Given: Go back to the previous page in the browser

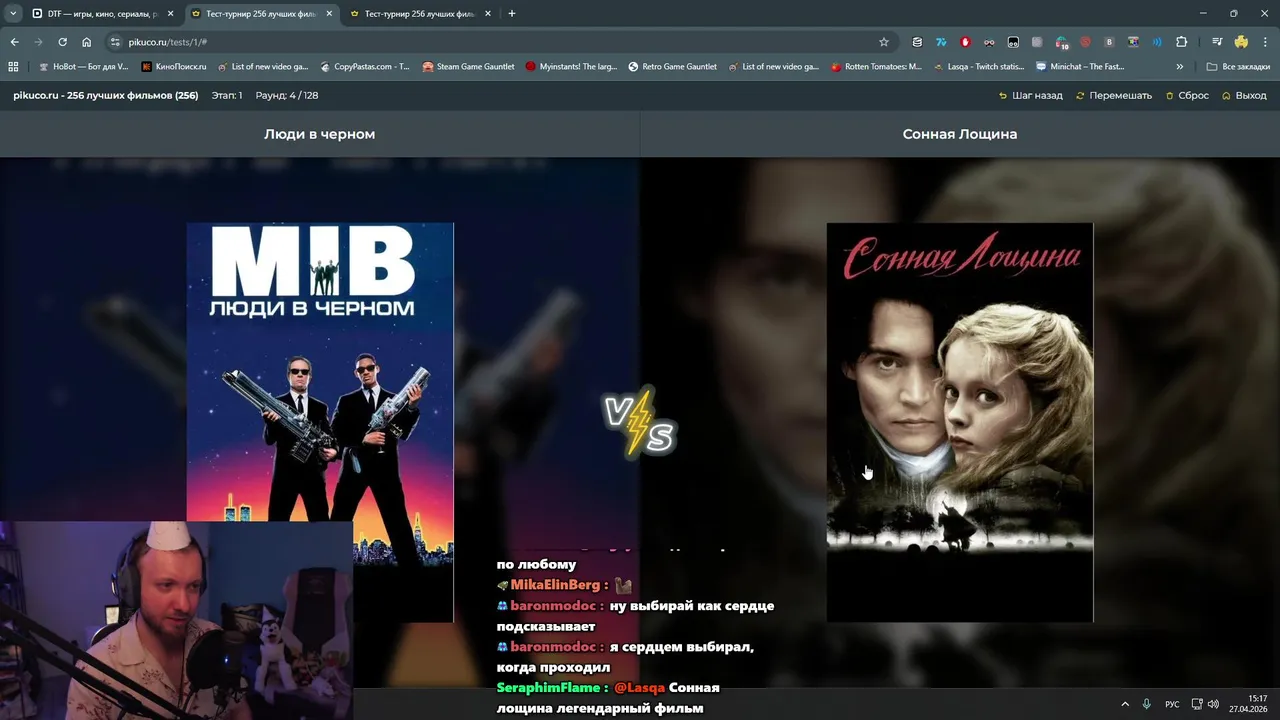Looking at the screenshot, I should click(14, 42).
